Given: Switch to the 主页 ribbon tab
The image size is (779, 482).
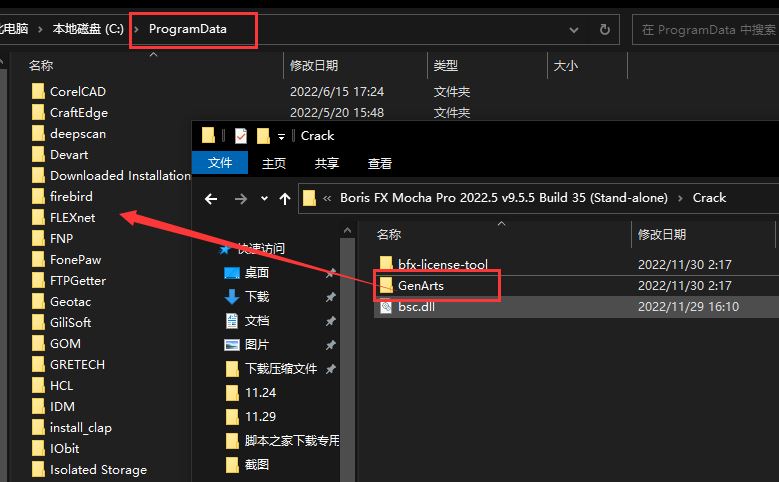Looking at the screenshot, I should (x=274, y=163).
